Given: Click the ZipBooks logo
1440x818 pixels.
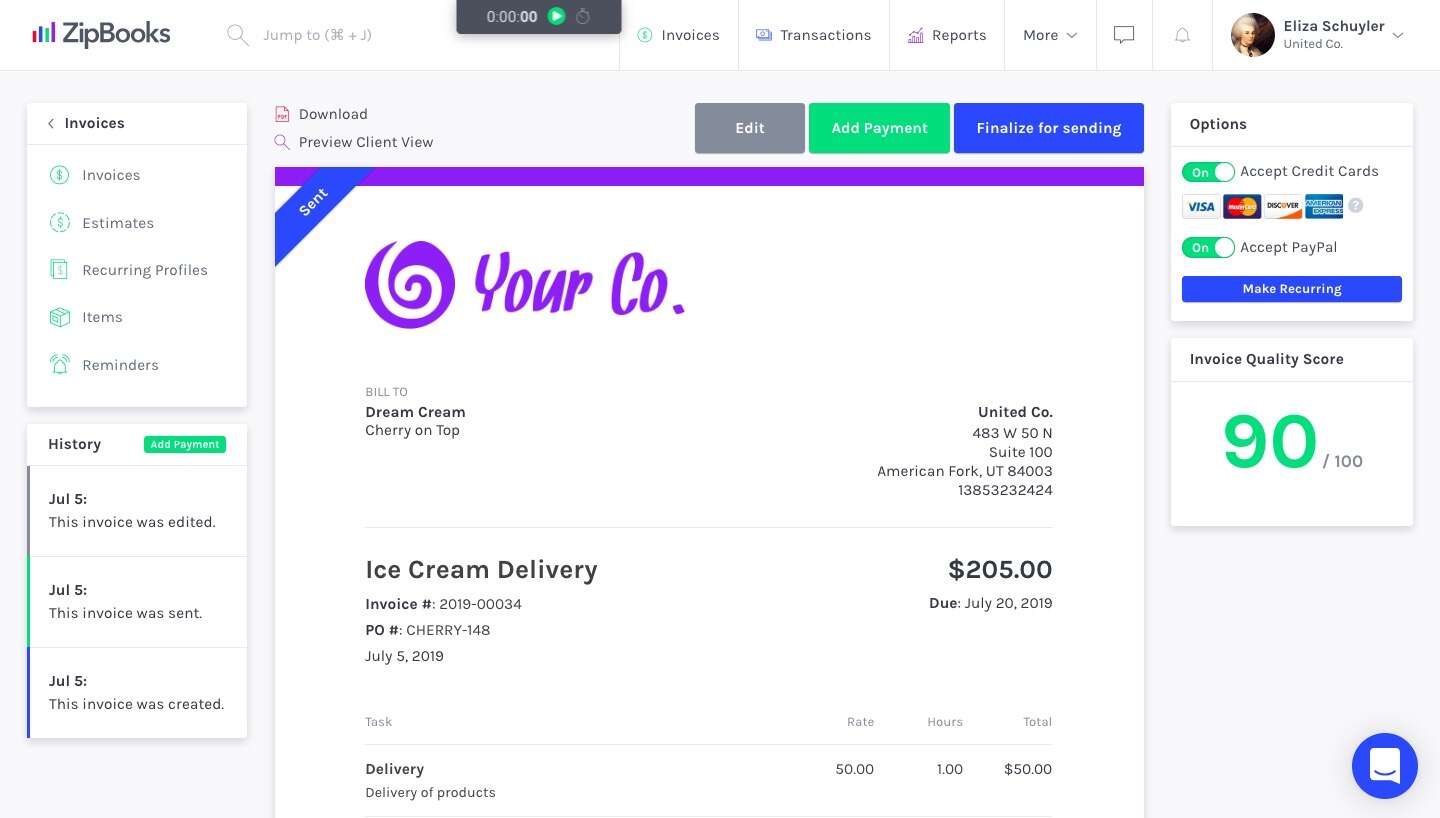Looking at the screenshot, I should pyautogui.click(x=101, y=35).
